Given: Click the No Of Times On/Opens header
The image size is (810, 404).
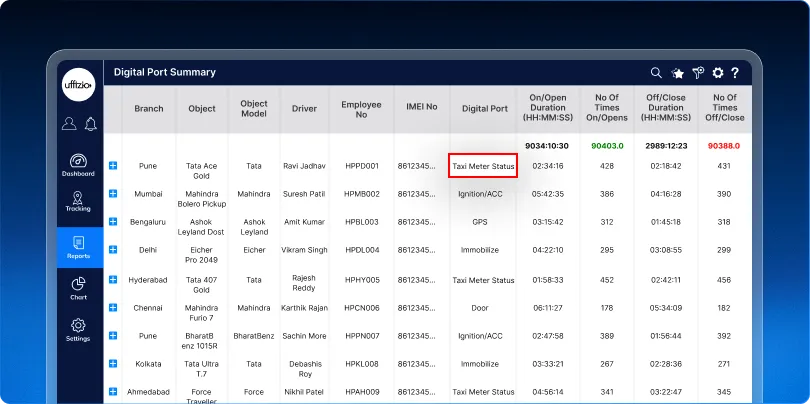Looking at the screenshot, I should tap(606, 107).
